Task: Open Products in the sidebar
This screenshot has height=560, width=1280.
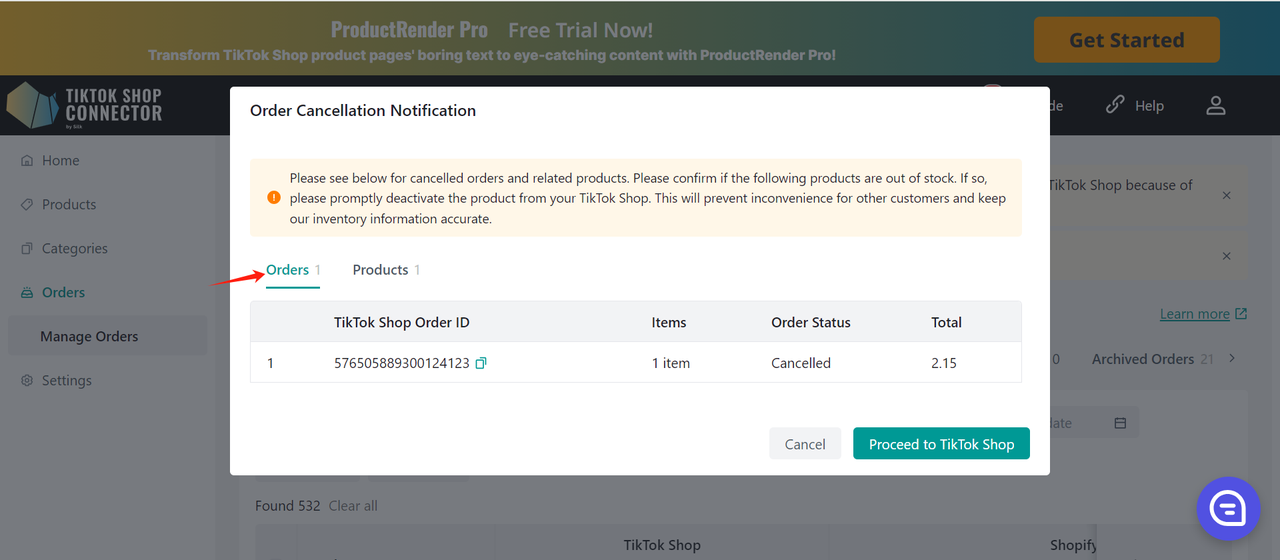Action: pyautogui.click(x=69, y=204)
